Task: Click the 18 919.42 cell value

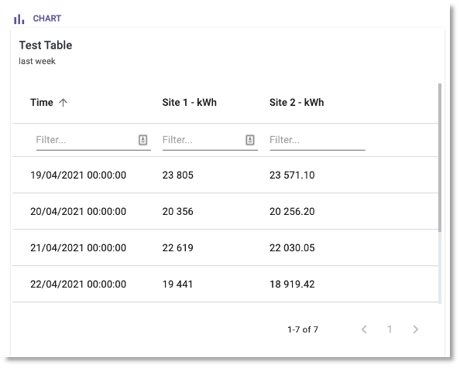Action: [292, 284]
